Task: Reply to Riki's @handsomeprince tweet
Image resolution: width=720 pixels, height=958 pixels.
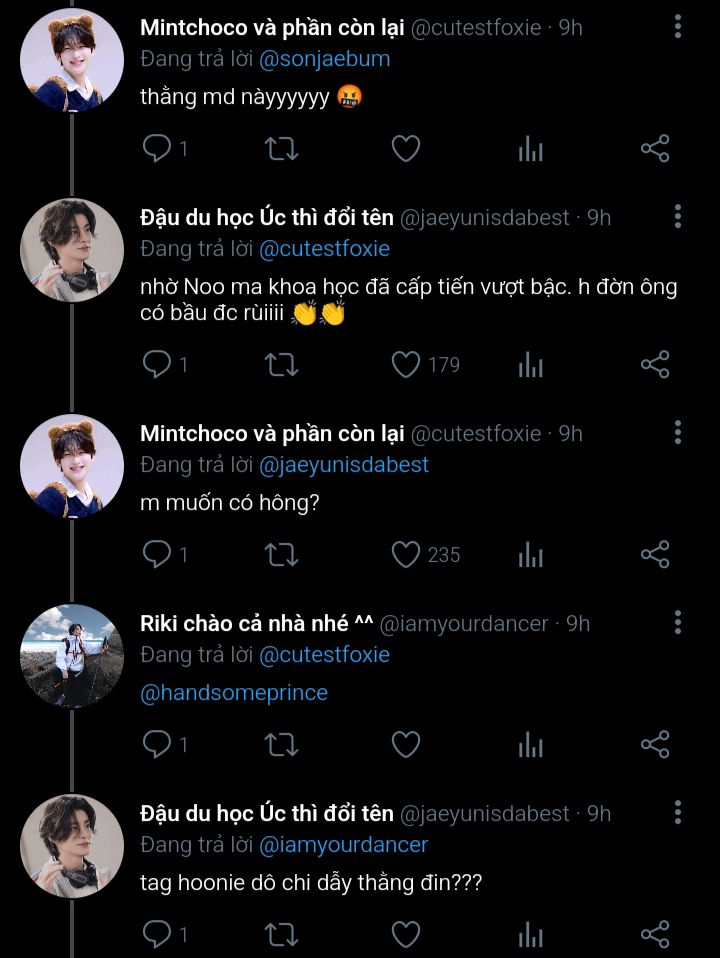Action: (157, 744)
